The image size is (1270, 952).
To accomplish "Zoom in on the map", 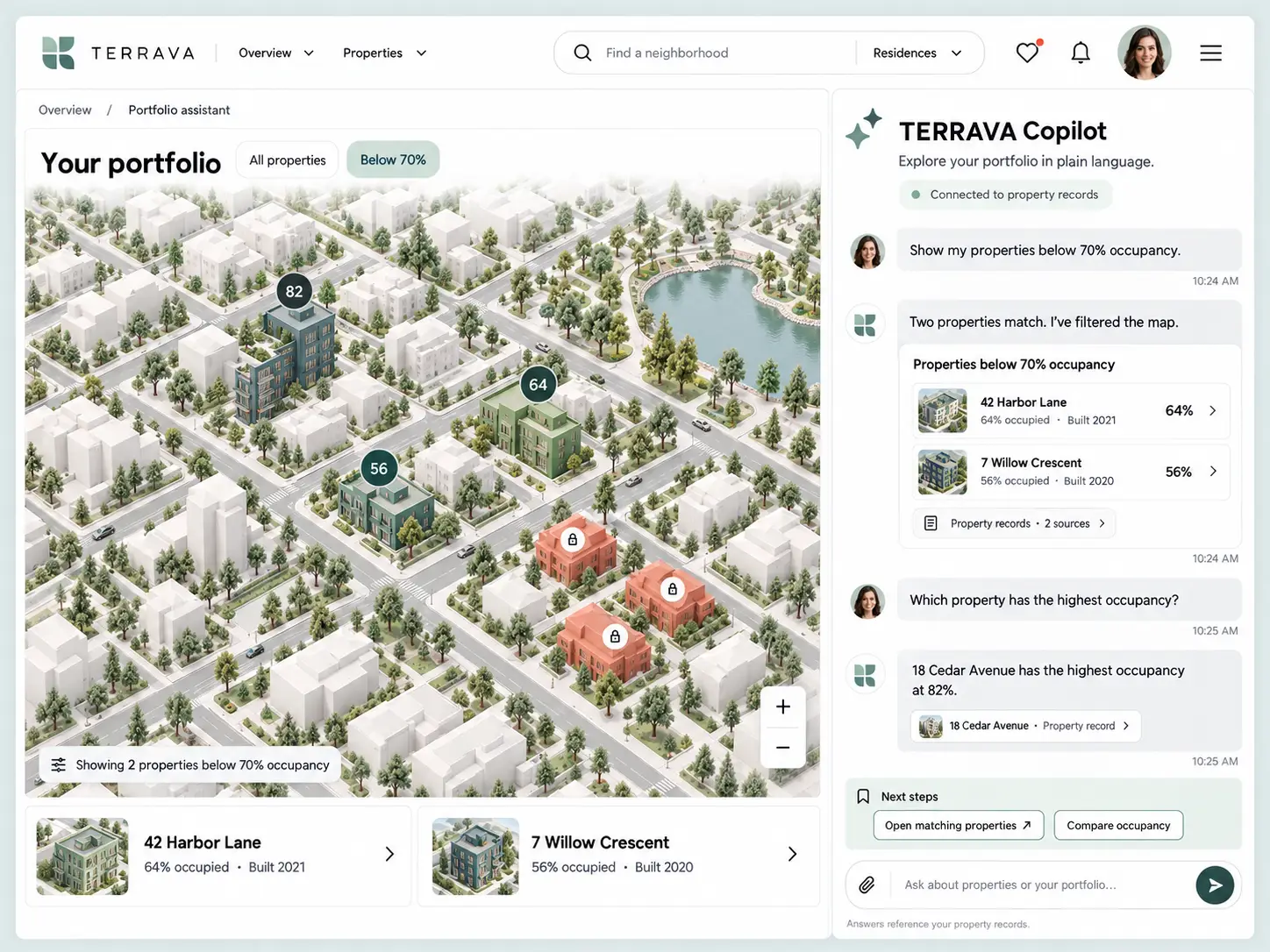I will coord(783,707).
